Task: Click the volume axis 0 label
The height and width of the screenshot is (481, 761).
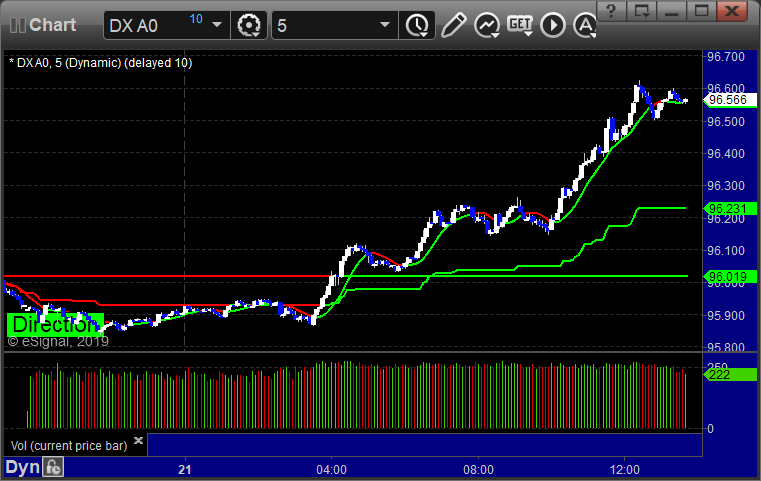Action: 711,429
